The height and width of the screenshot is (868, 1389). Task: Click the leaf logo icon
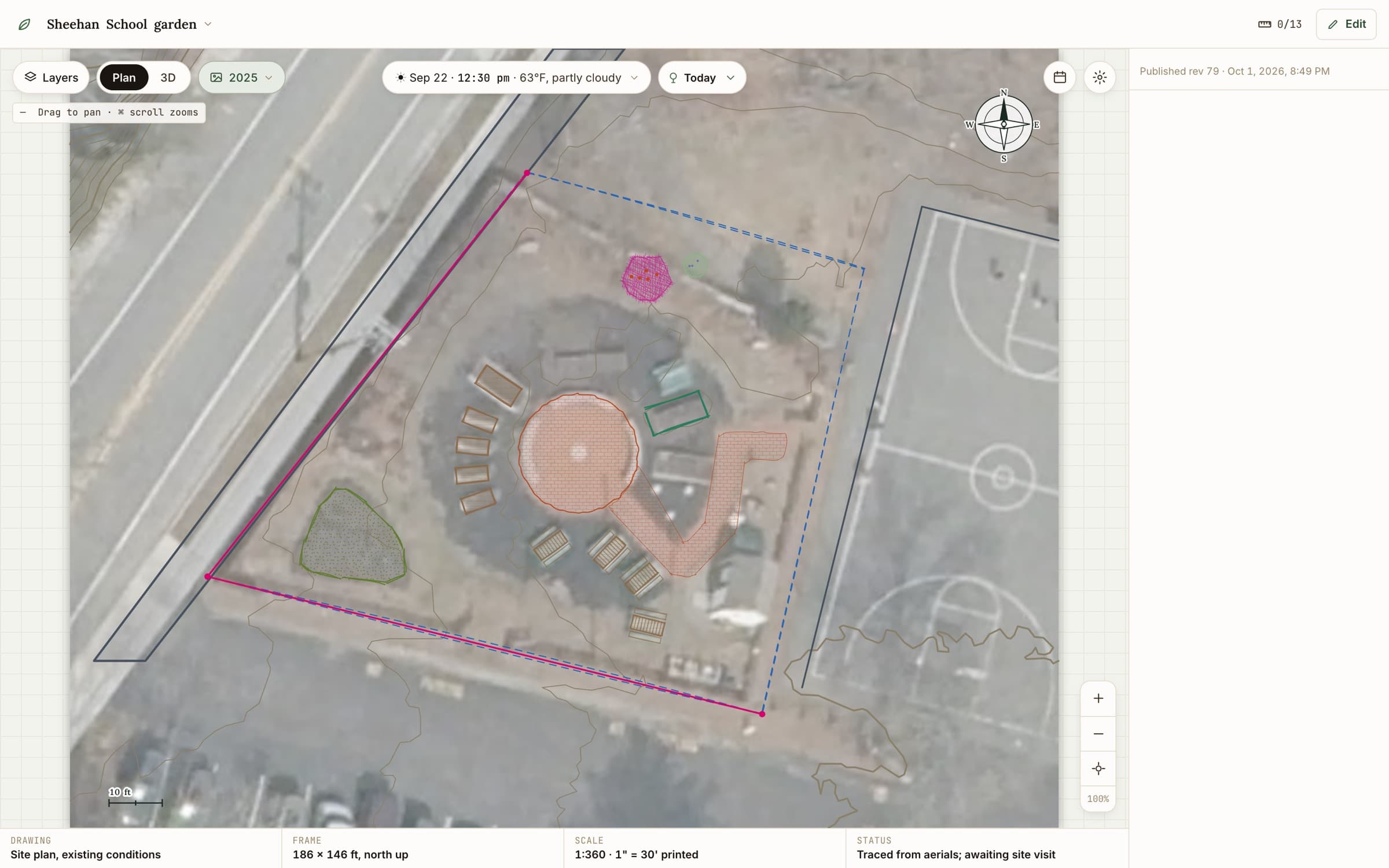tap(24, 24)
